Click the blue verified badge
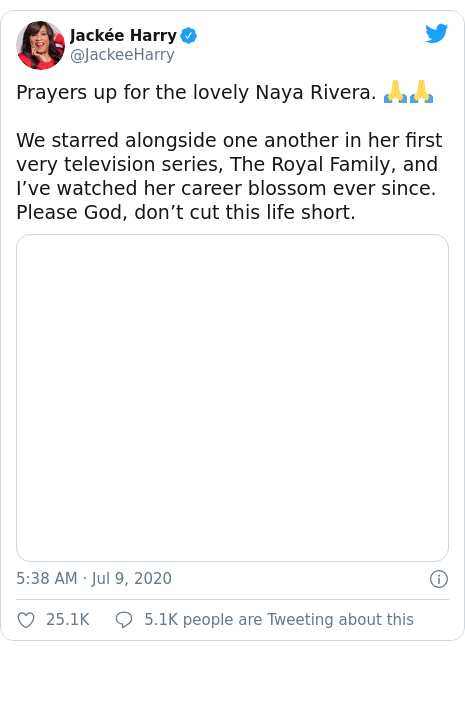This screenshot has width=465, height=716. pos(189,36)
